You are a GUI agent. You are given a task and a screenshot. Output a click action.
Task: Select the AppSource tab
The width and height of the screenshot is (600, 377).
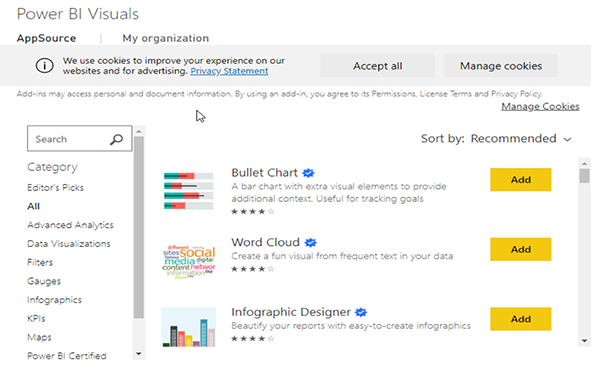tap(46, 38)
